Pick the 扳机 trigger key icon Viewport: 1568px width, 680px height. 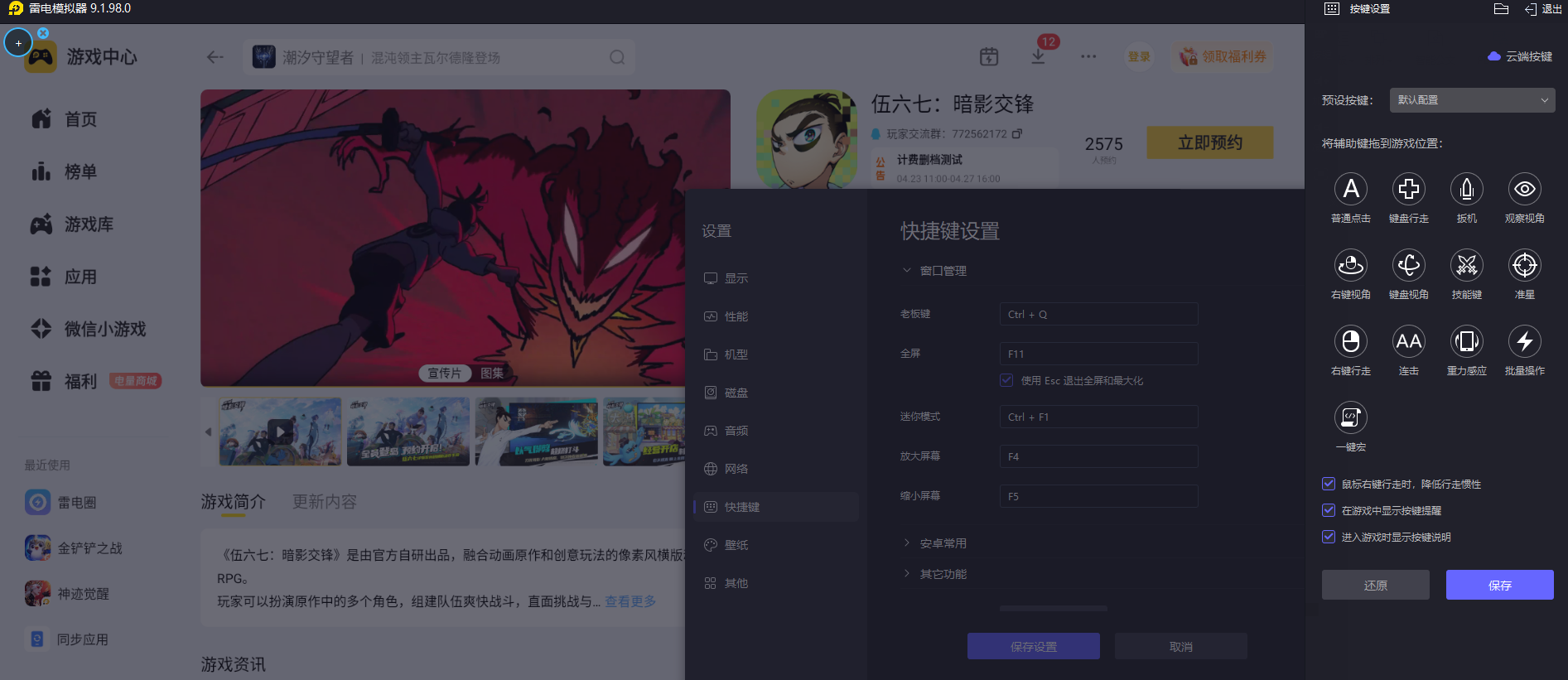(1467, 190)
